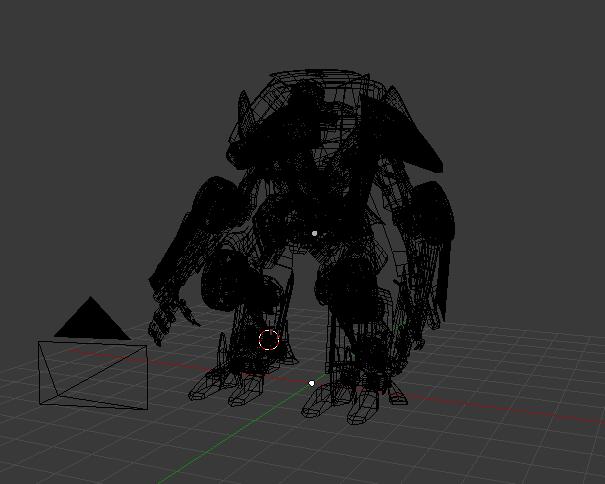Select the black camera object wireframe
605x484 pixels.
coord(93,375)
